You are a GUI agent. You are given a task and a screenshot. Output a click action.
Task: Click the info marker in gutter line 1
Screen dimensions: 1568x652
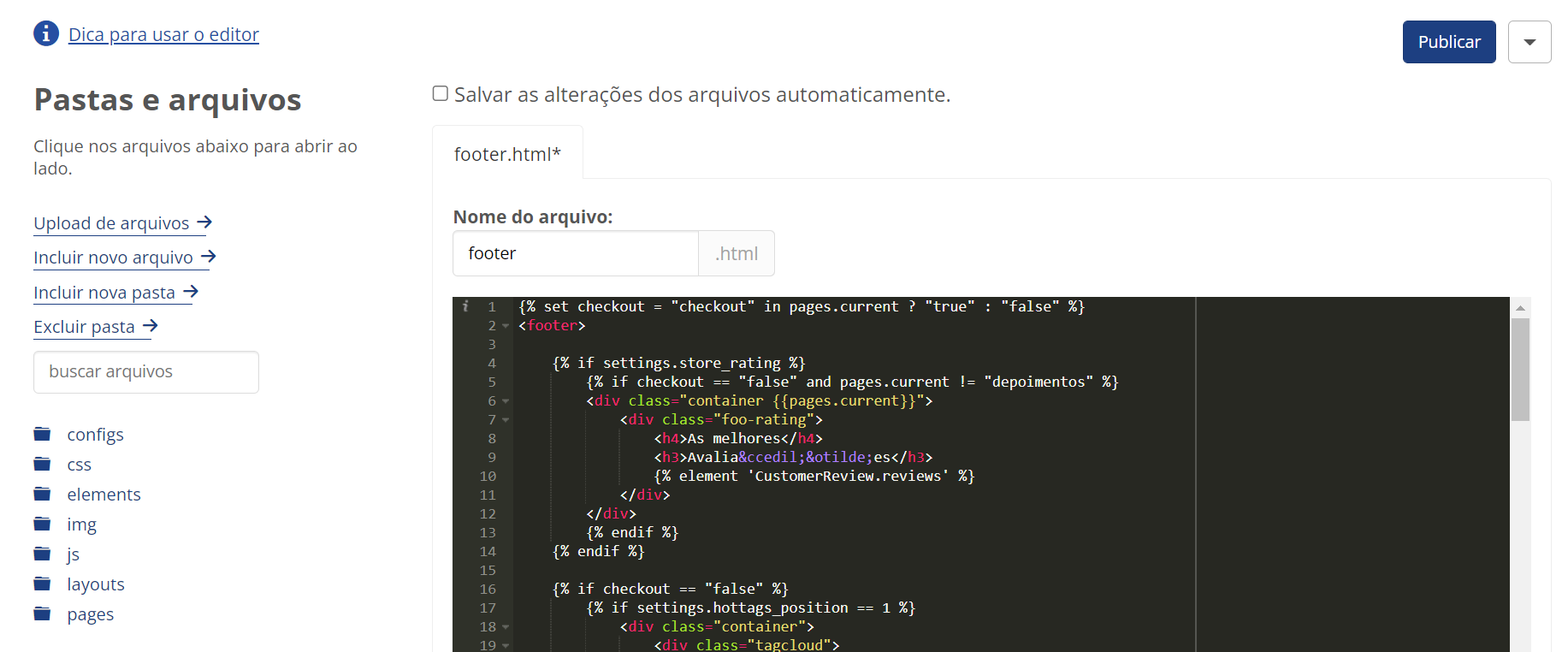point(465,305)
